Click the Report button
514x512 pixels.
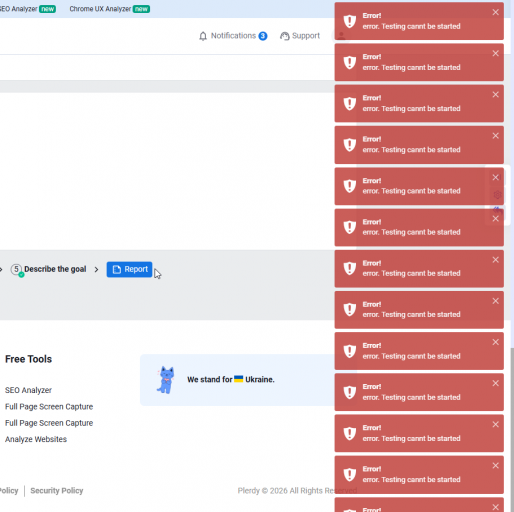click(129, 269)
